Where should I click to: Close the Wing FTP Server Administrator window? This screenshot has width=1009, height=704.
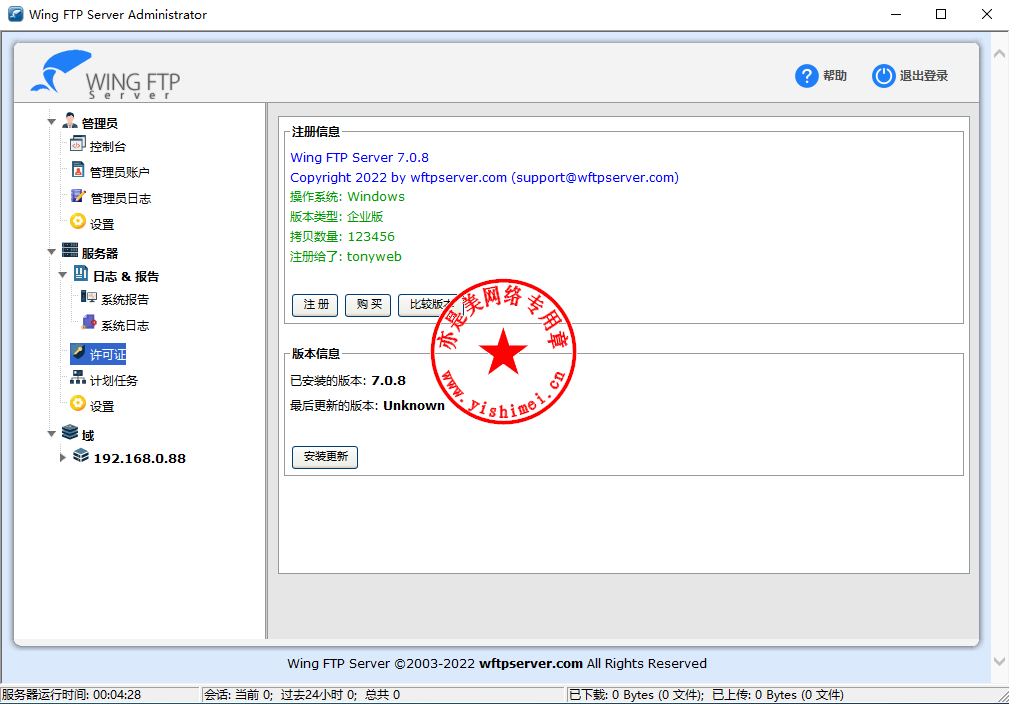coord(986,14)
